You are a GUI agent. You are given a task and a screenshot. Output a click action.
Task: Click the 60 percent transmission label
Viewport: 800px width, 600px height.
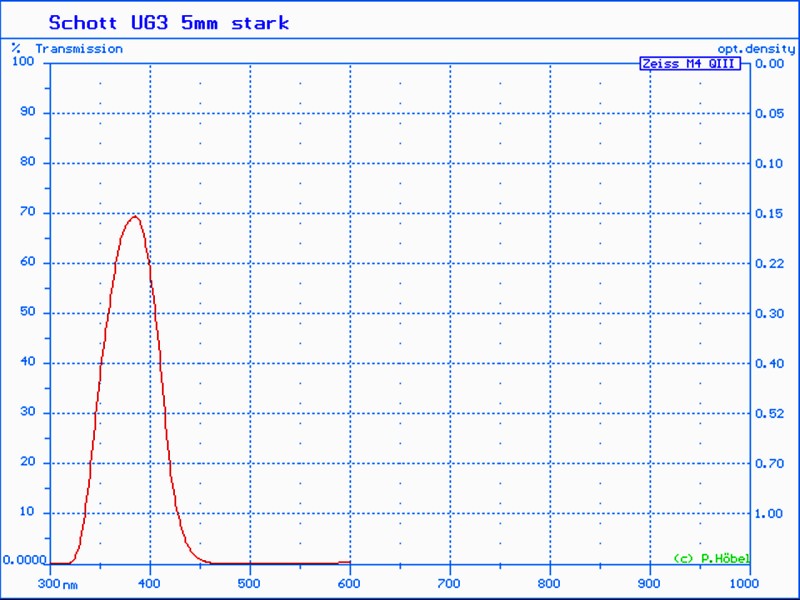click(x=28, y=261)
